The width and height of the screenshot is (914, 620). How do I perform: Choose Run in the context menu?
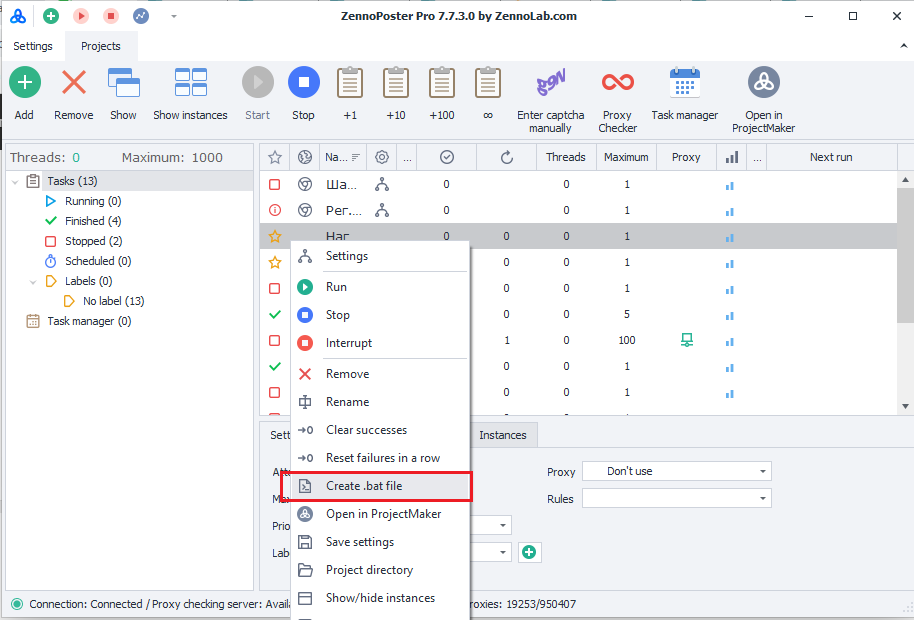(x=380, y=287)
